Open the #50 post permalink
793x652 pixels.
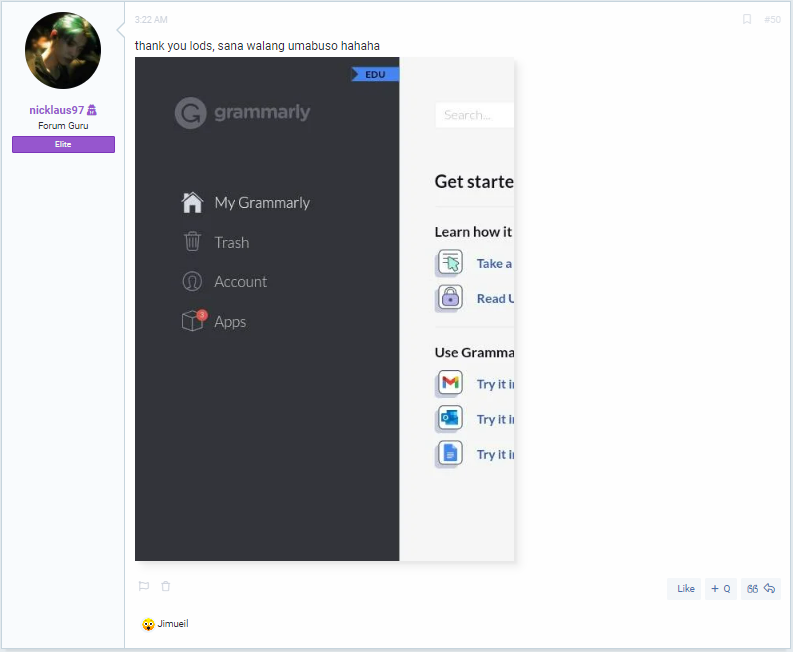pyautogui.click(x=772, y=19)
